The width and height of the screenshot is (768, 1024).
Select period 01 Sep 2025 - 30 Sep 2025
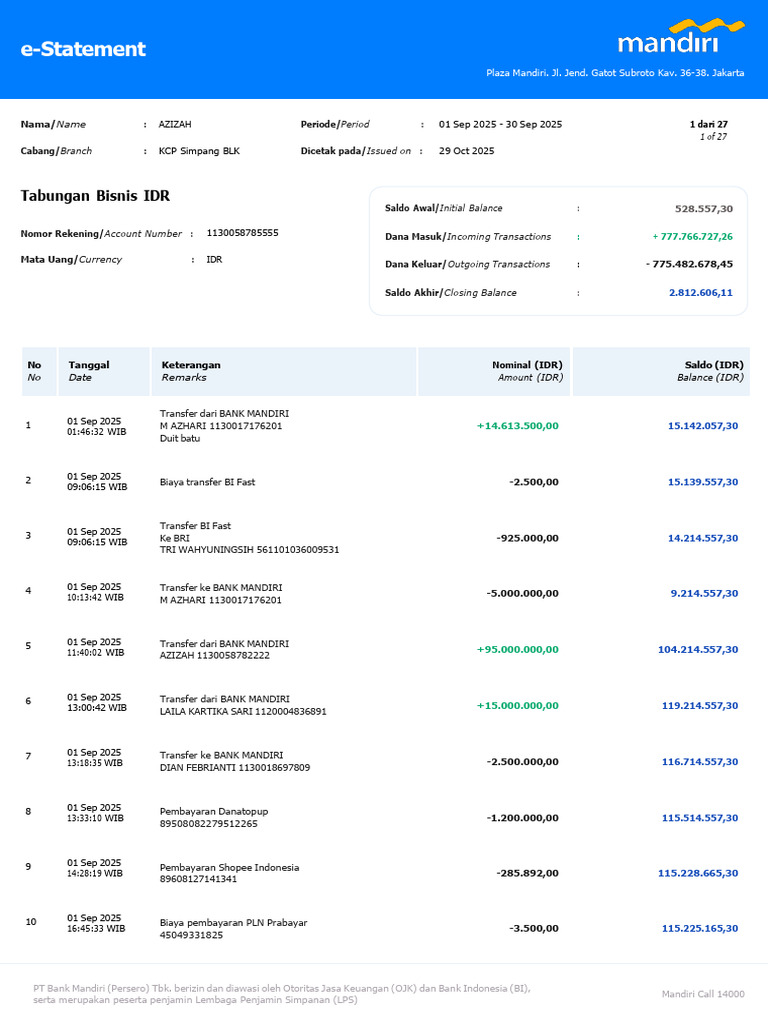500,124
